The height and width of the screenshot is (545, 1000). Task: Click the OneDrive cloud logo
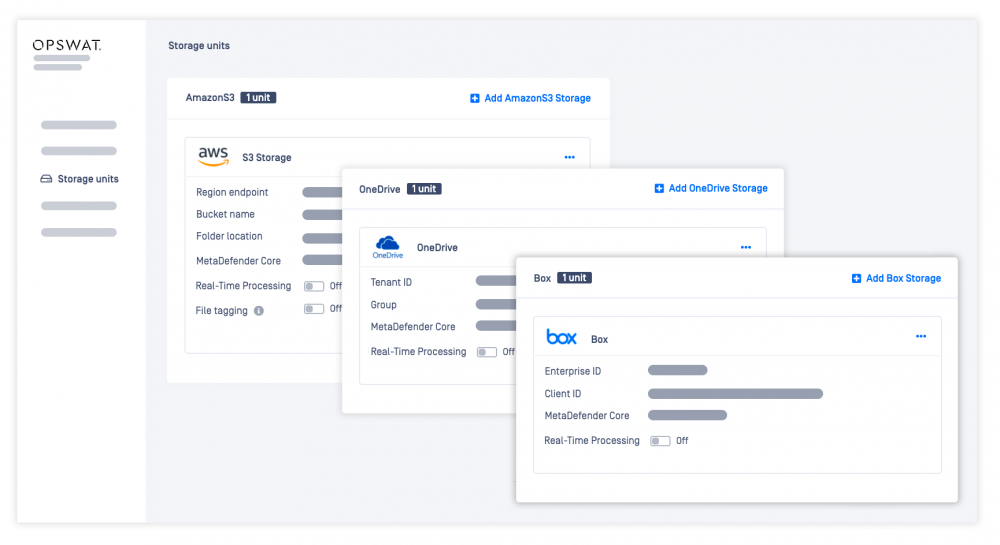pos(388,247)
